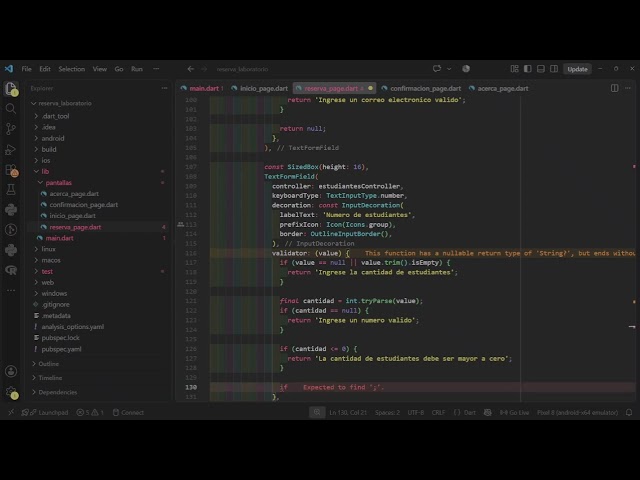The width and height of the screenshot is (640, 480).
Task: Open the chat icon in title bar
Action: pyautogui.click(x=437, y=69)
